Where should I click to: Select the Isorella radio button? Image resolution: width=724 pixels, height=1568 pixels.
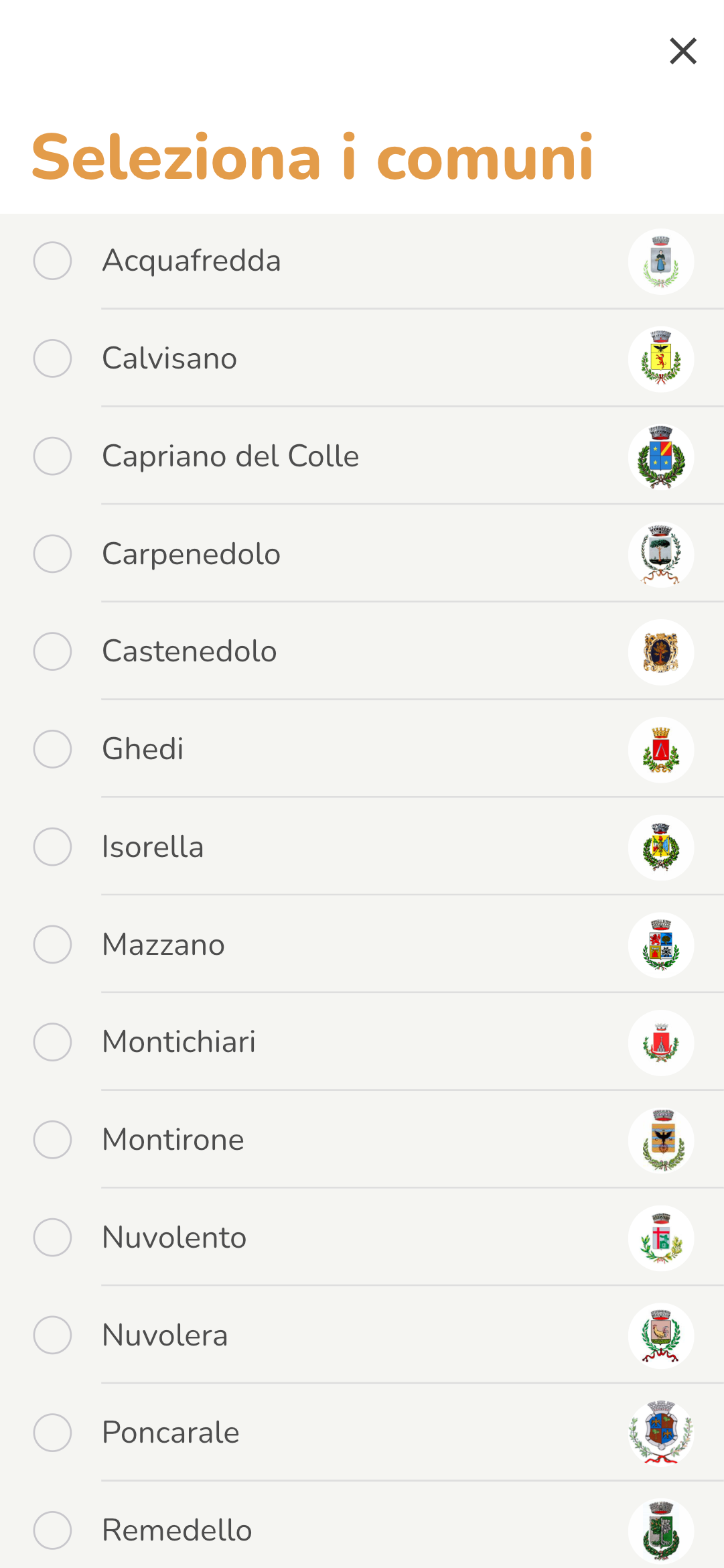pos(52,847)
